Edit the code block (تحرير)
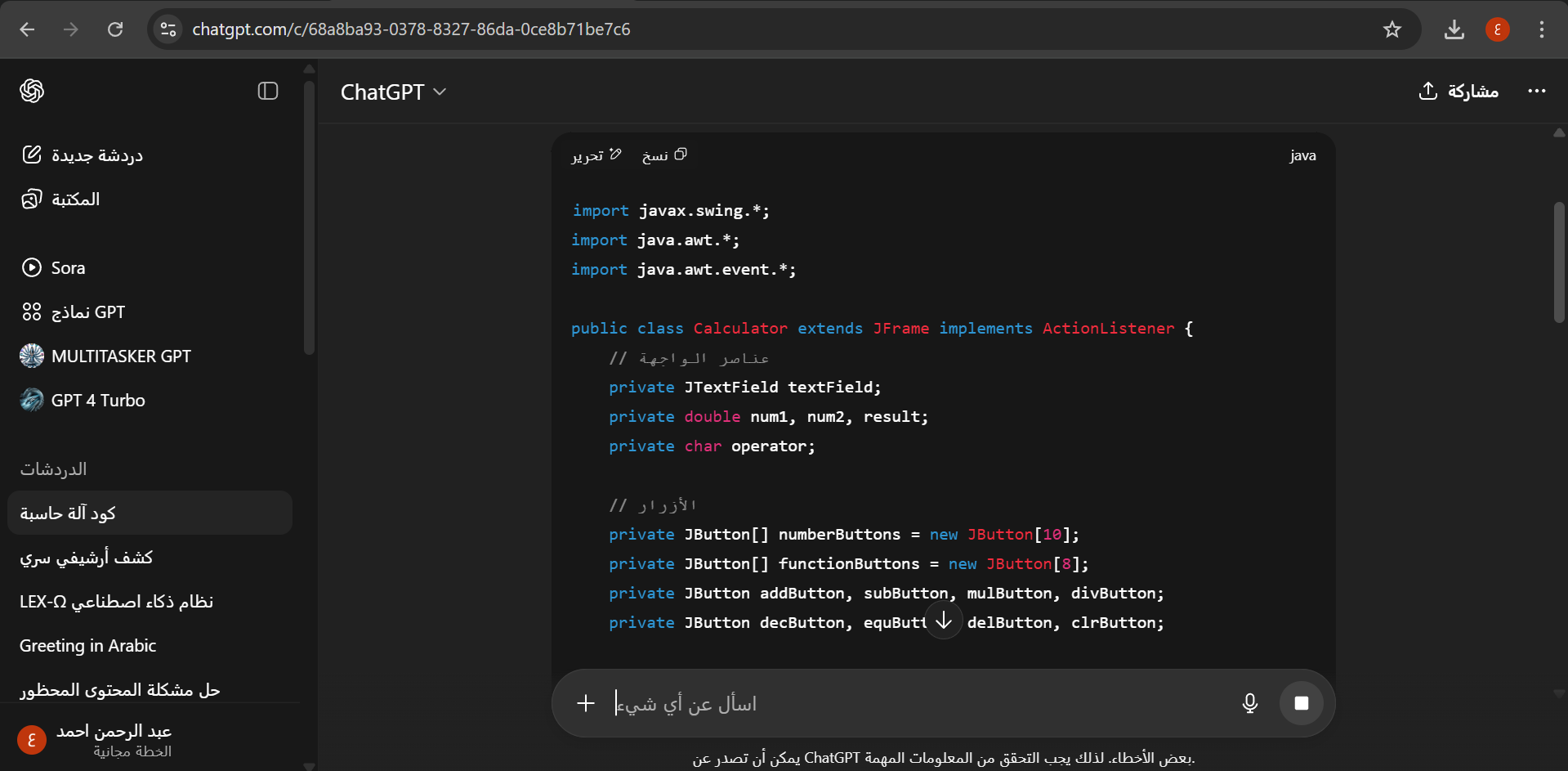This screenshot has width=1568, height=771. click(597, 155)
